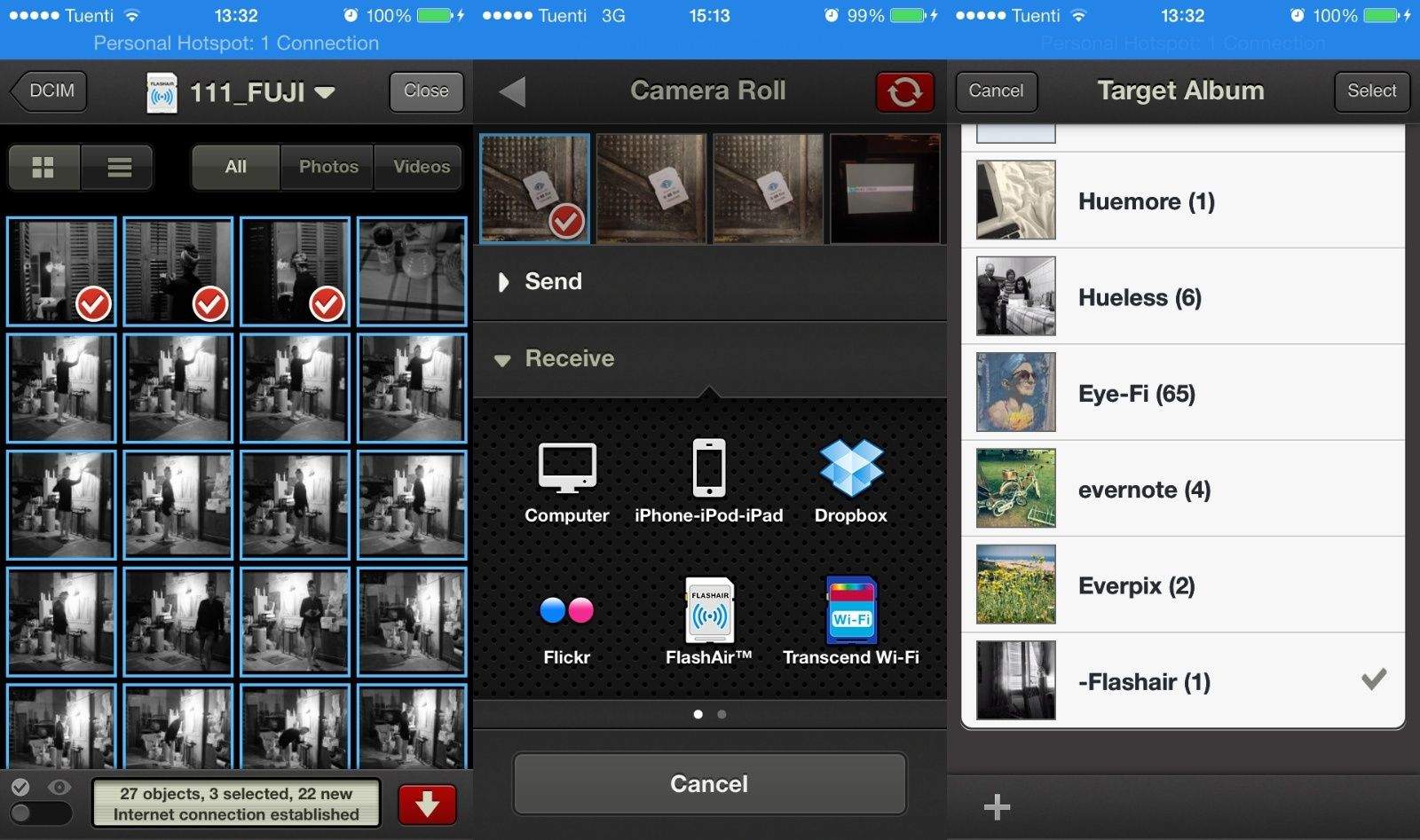
Task: Confirm with the Select button
Action: pyautogui.click(x=1371, y=90)
